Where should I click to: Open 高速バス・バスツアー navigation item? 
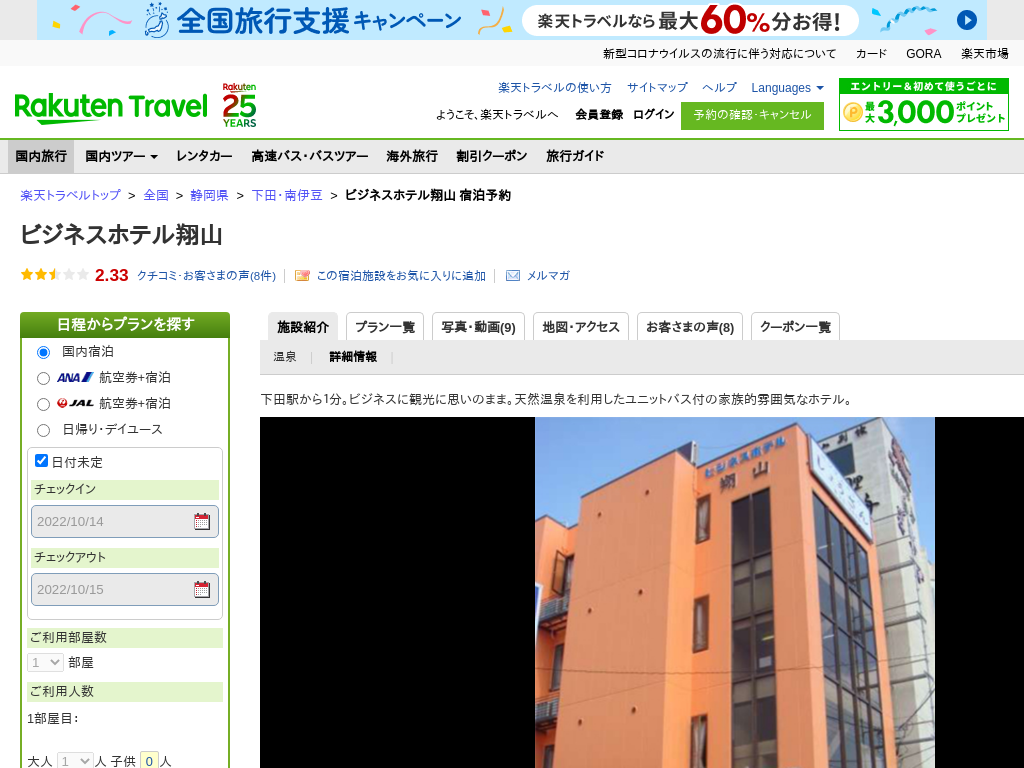pos(310,156)
